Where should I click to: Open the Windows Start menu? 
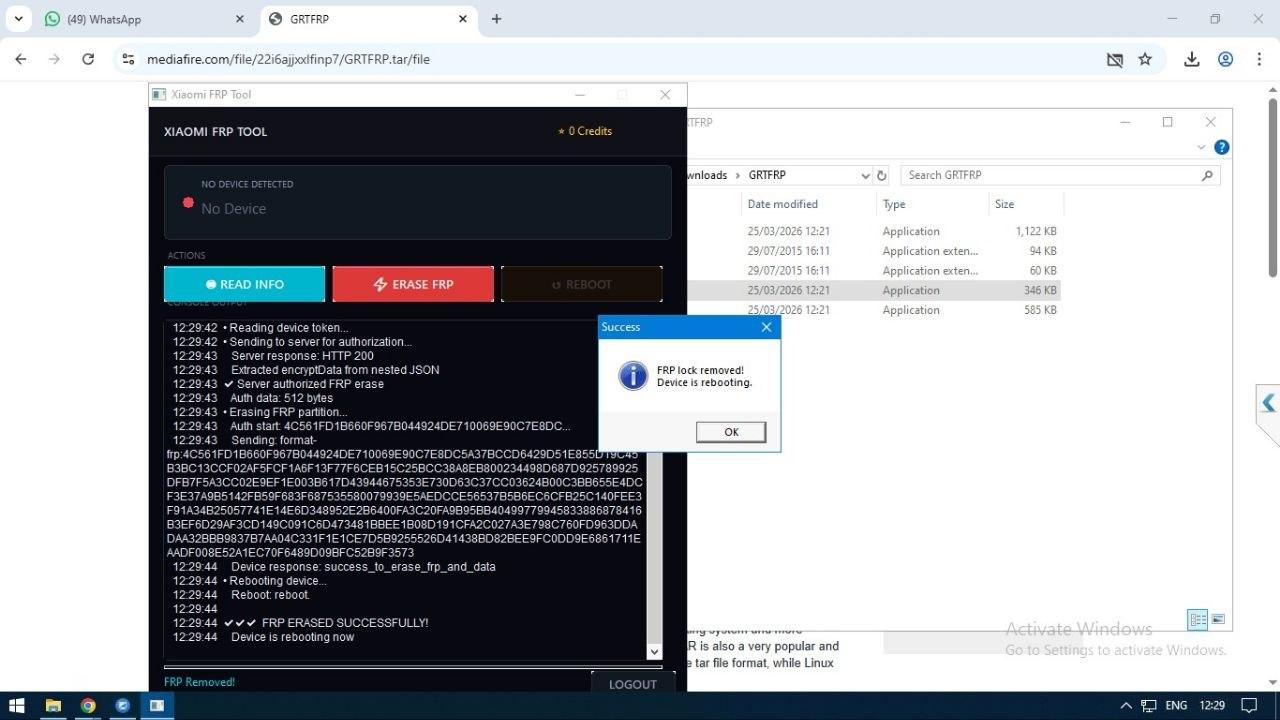[17, 705]
